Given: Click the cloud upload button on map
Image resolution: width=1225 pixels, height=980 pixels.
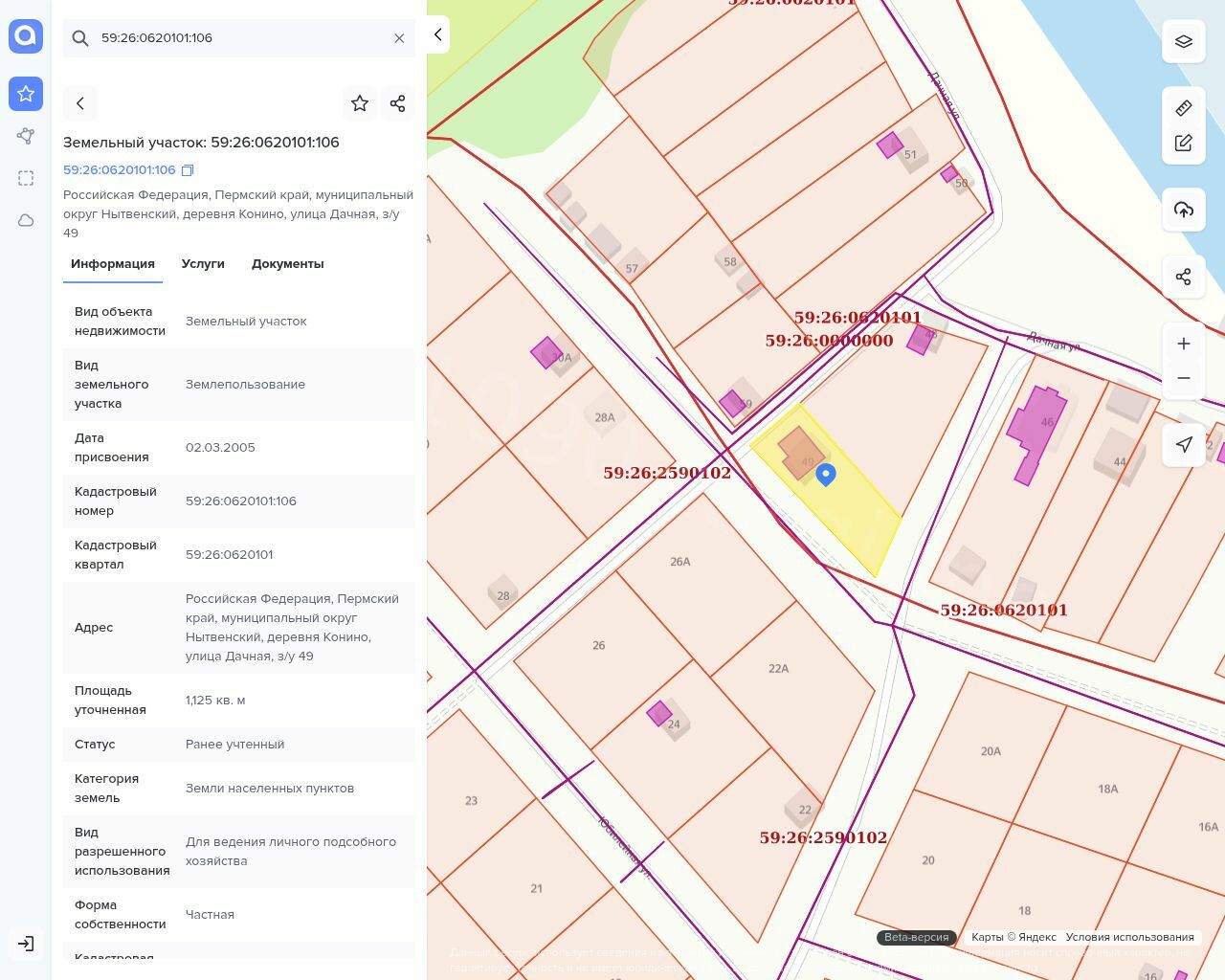Looking at the screenshot, I should tap(1184, 210).
